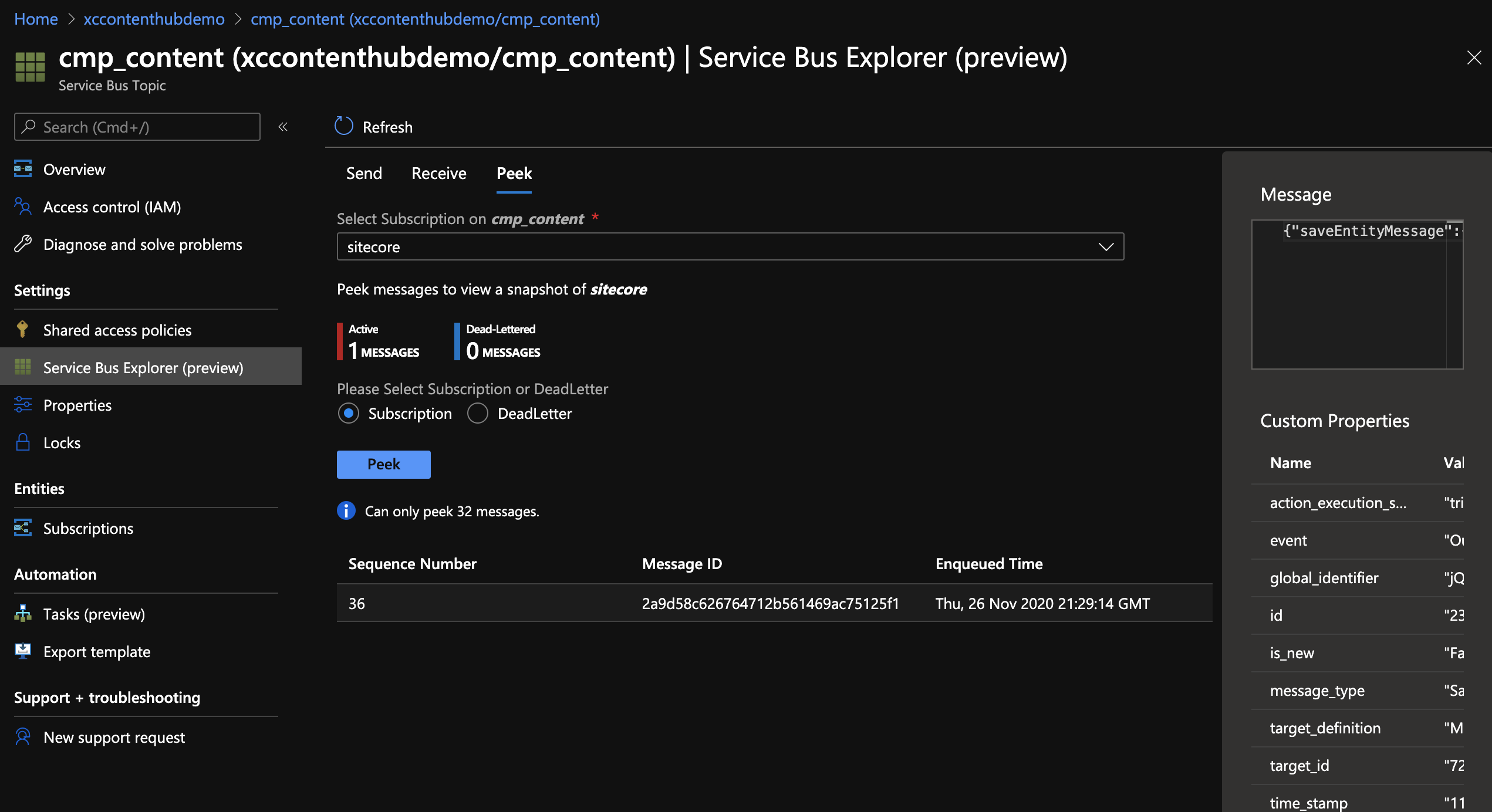The height and width of the screenshot is (812, 1492).
Task: Click the Message box vertical scrollbar
Action: 1454,295
